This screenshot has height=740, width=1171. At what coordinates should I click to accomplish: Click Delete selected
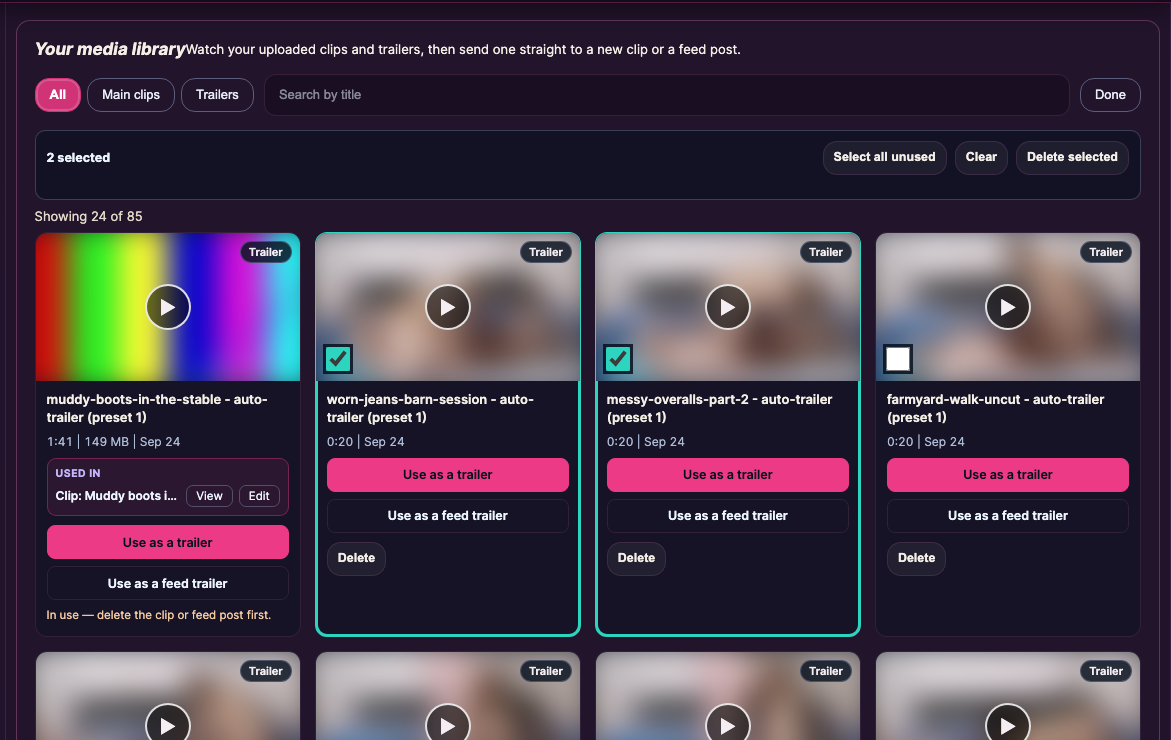pos(1072,158)
